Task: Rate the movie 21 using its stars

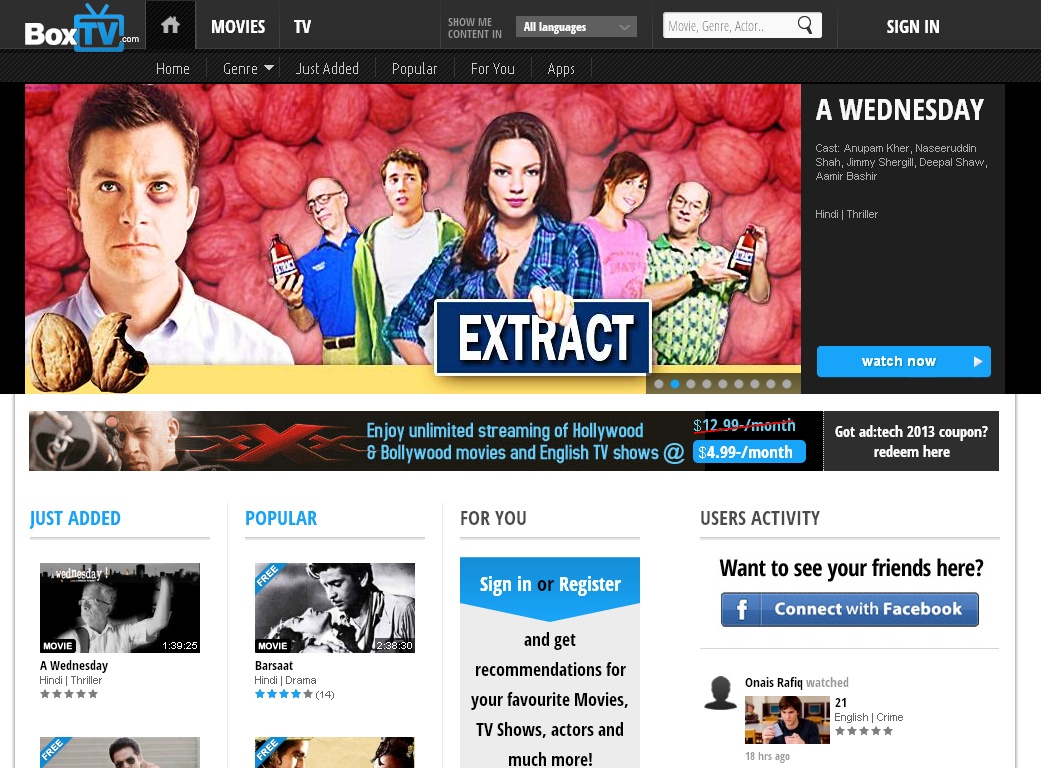Action: point(864,731)
